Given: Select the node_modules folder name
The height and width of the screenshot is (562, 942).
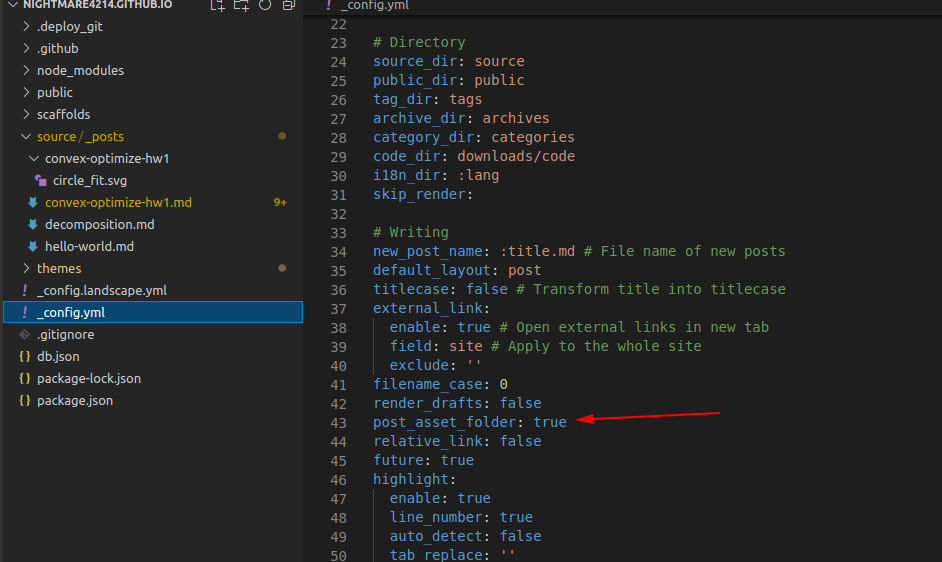Looking at the screenshot, I should coord(81,70).
